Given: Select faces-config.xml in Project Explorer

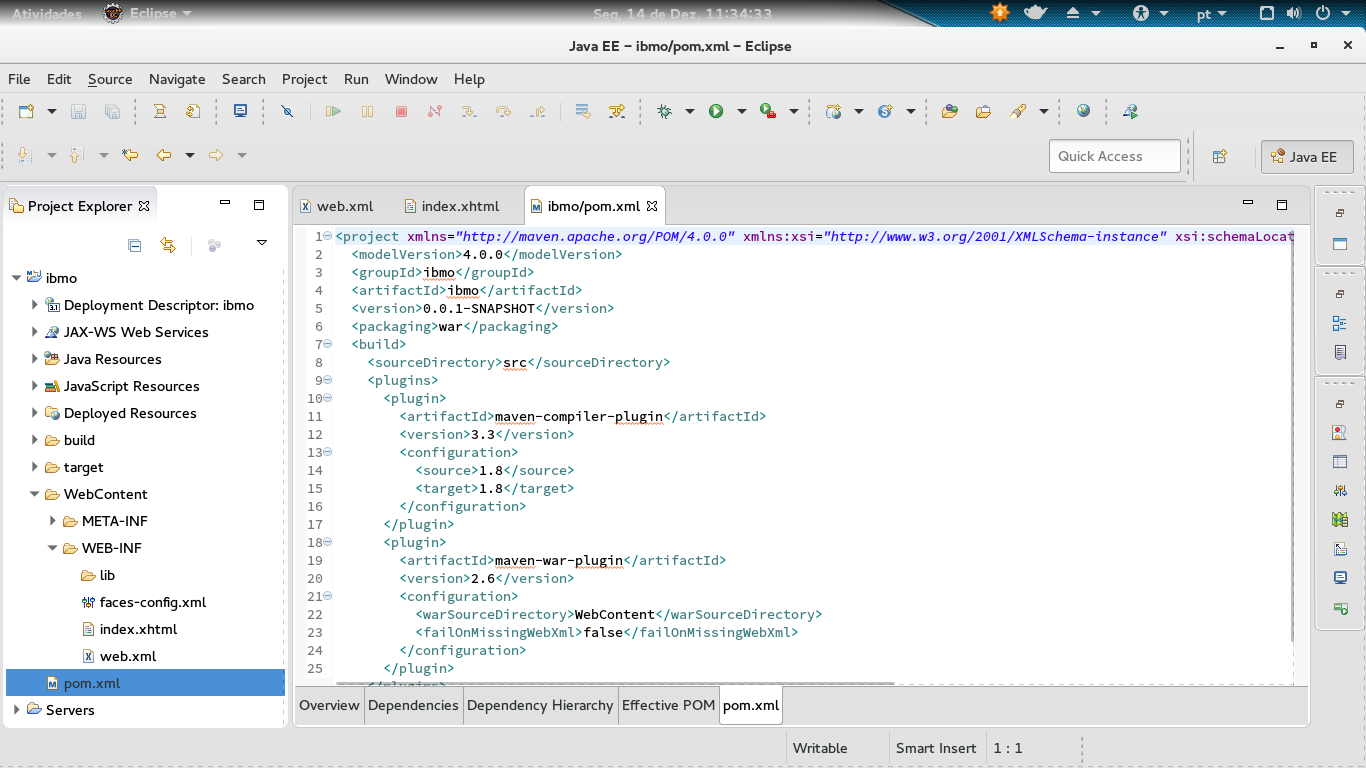Looking at the screenshot, I should [153, 602].
